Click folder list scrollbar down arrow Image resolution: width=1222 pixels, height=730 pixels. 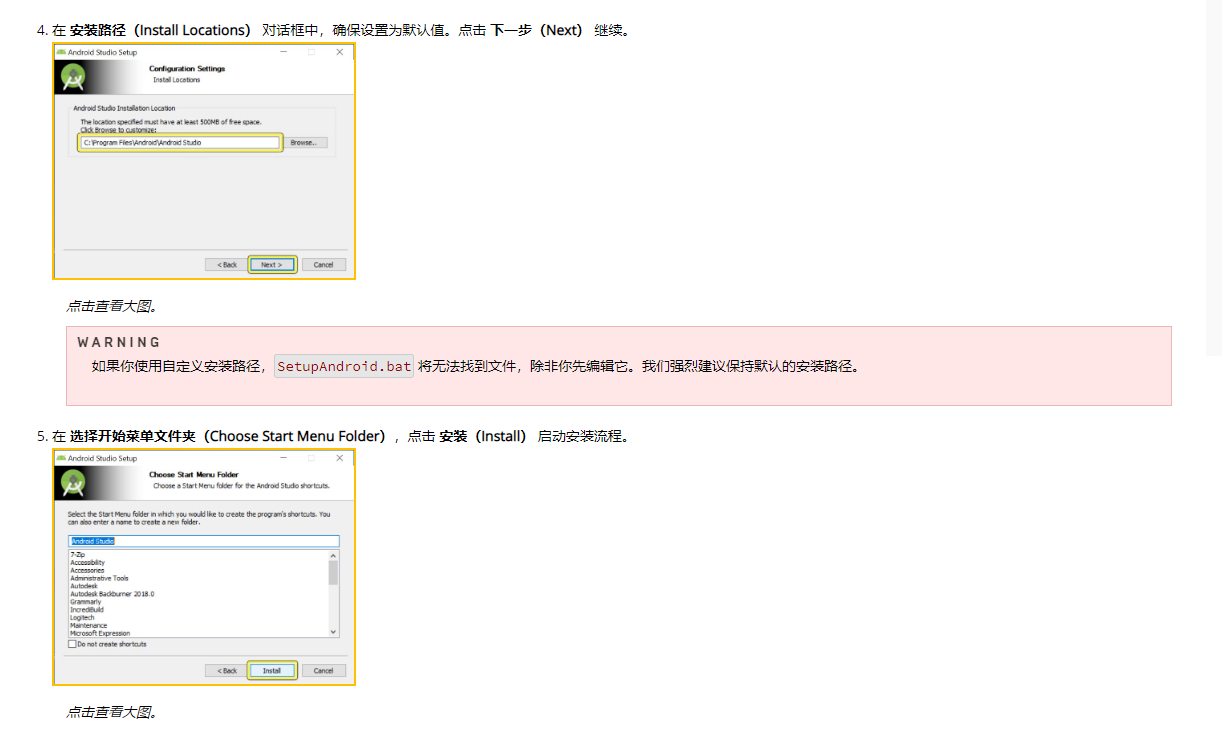(334, 632)
